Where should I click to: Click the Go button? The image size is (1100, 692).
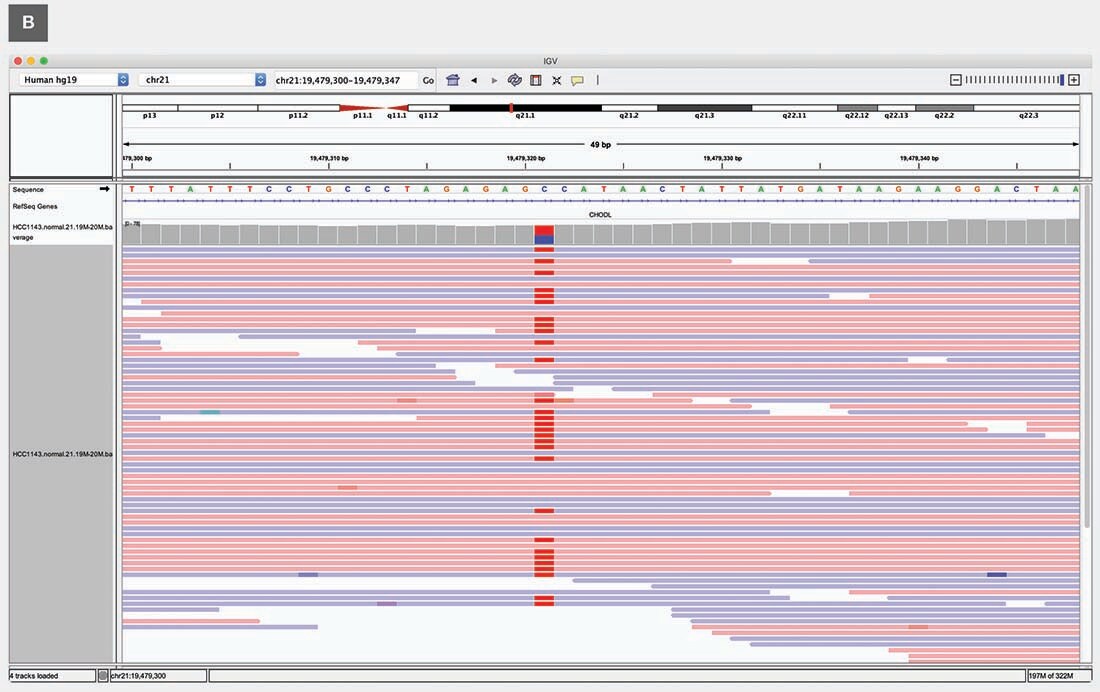tap(429, 80)
